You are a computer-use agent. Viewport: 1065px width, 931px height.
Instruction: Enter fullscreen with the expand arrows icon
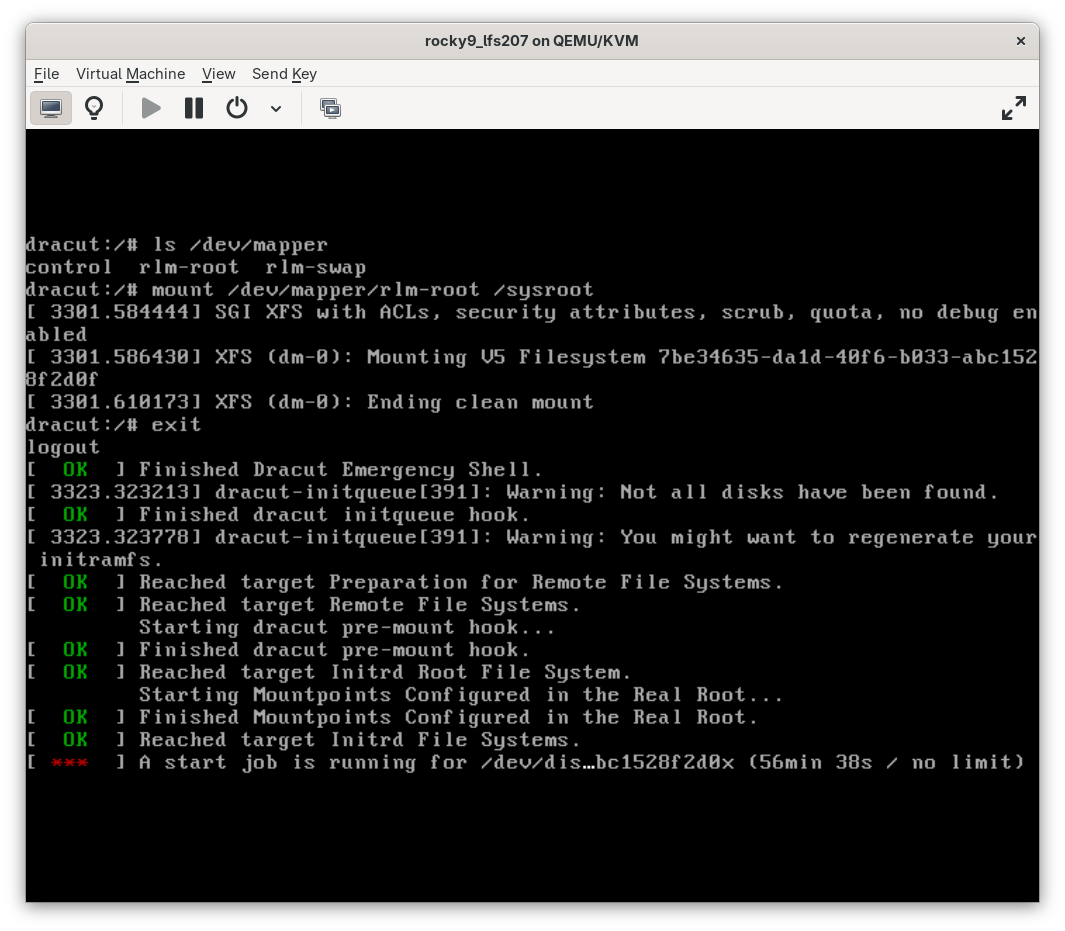[x=1013, y=106]
